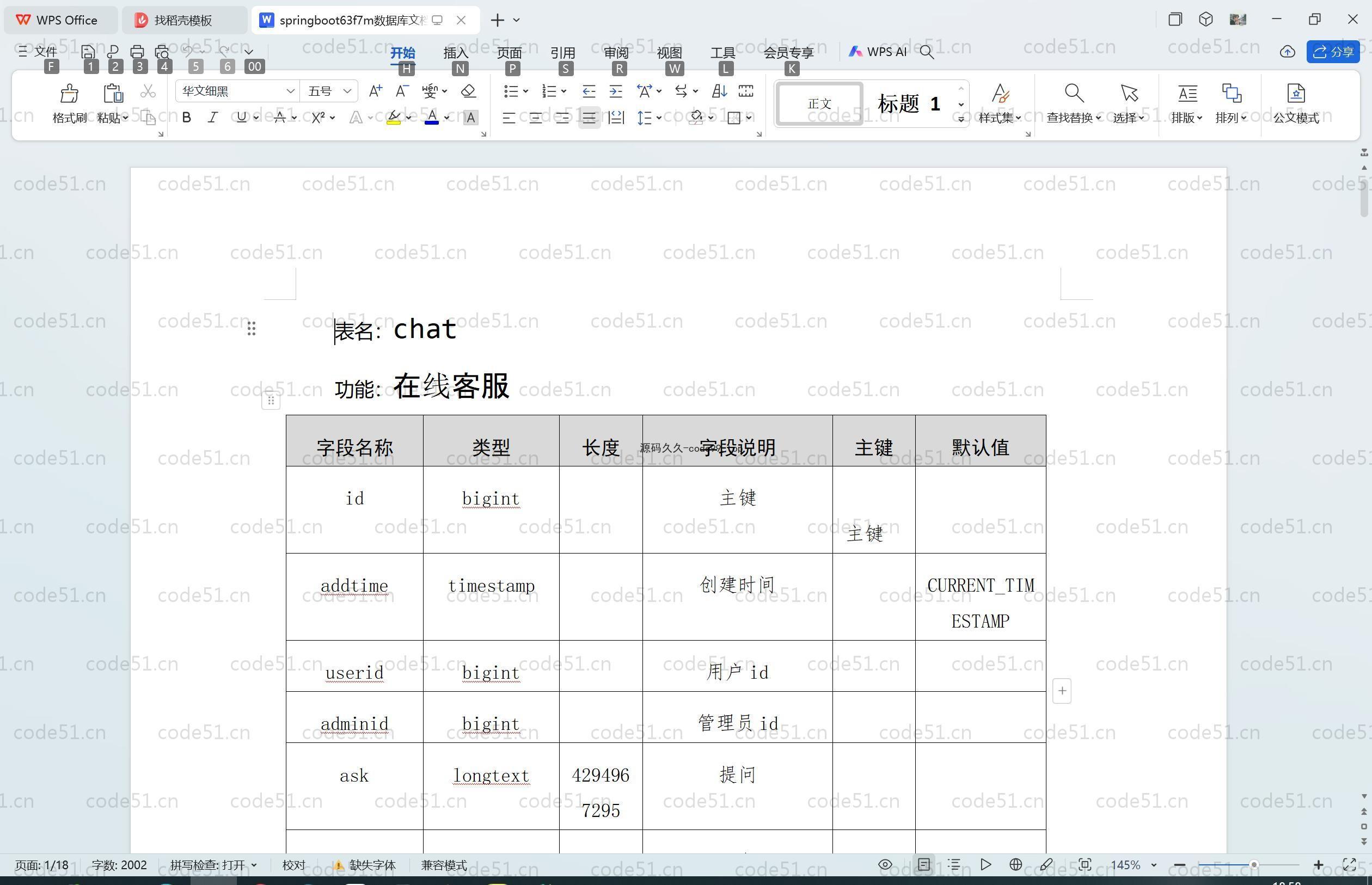This screenshot has width=1372, height=885.
Task: Open the 插入 ribbon tab
Action: pos(456,52)
